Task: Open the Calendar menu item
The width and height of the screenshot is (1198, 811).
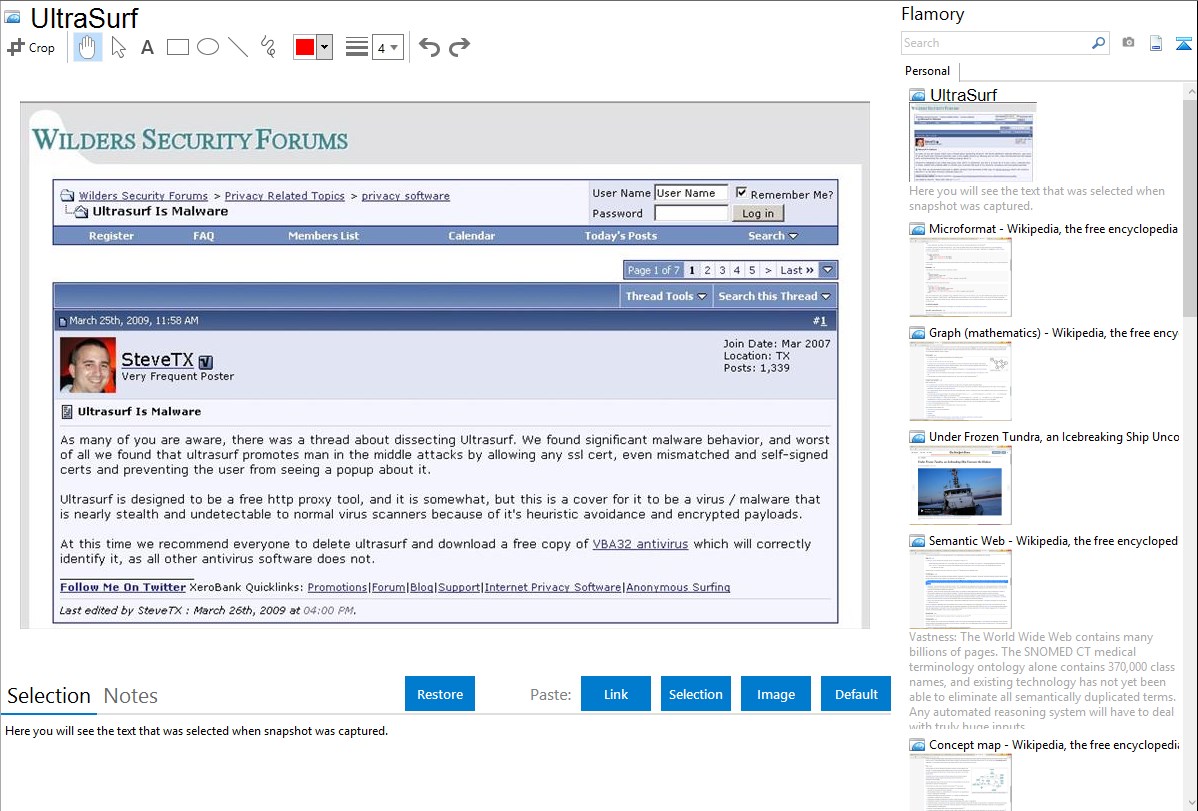Action: click(471, 235)
